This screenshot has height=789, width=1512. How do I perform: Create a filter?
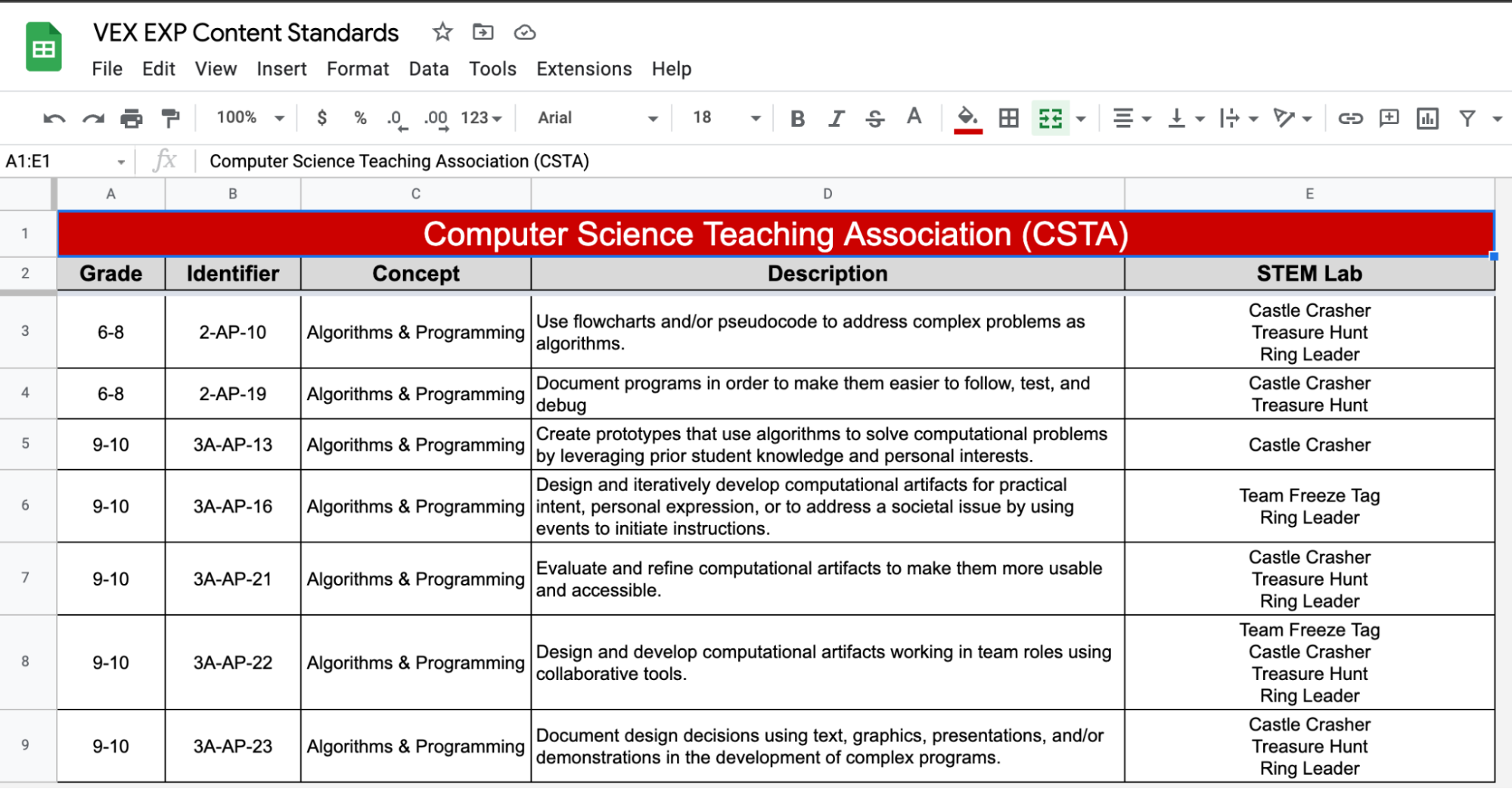pyautogui.click(x=1467, y=118)
